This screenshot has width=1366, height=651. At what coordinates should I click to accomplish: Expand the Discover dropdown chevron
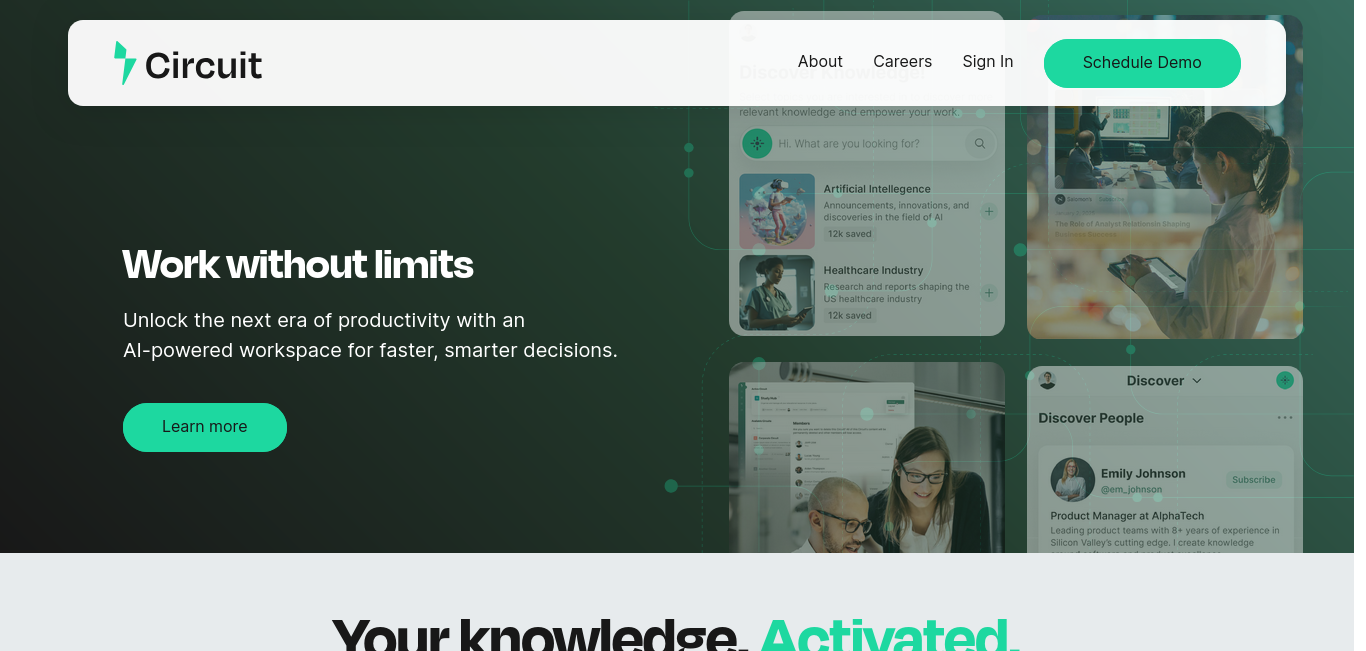pos(1197,381)
